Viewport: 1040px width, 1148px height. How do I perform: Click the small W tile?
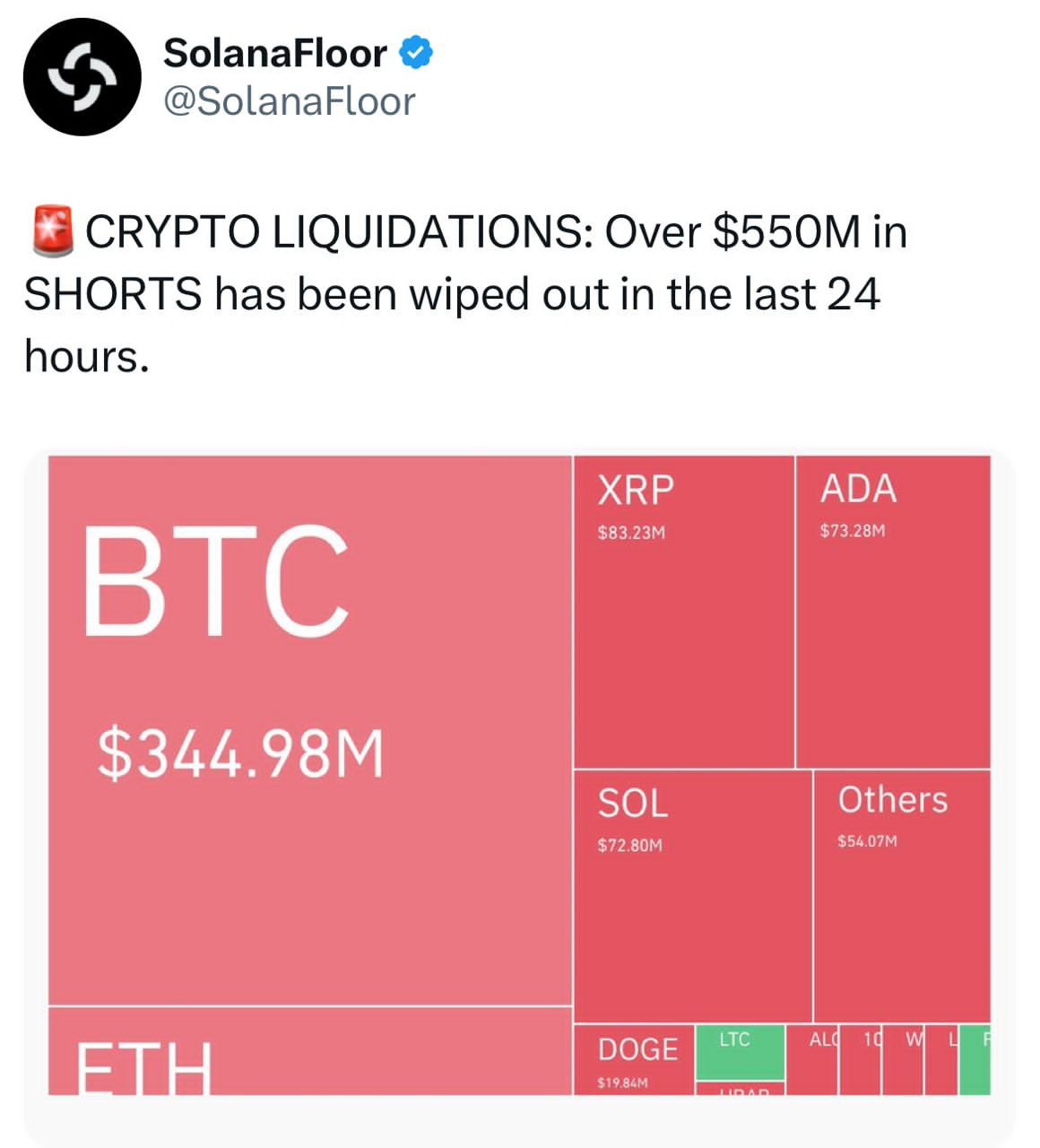click(x=904, y=1060)
